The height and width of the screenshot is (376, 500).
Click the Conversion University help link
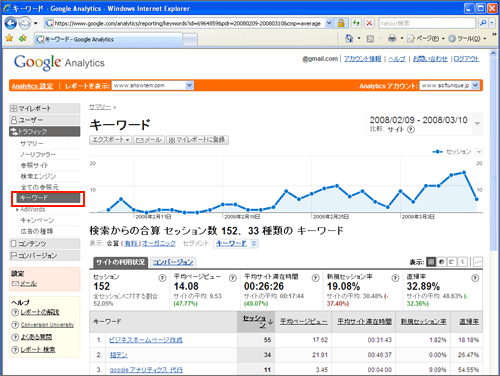point(47,325)
